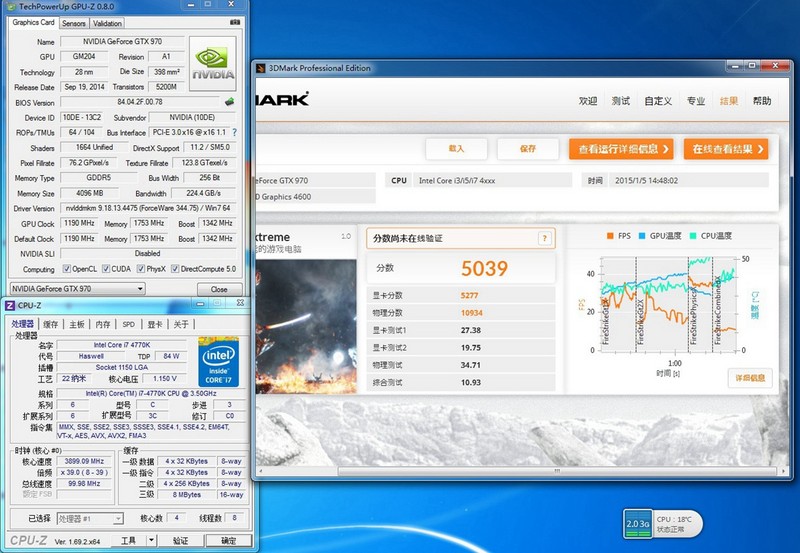
Task: Click the Fire Strike Extreme preview thumbnail
Action: 306,326
